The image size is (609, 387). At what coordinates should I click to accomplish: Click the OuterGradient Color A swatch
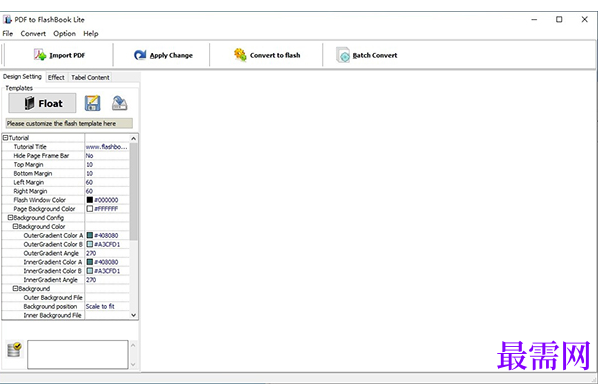(x=90, y=235)
